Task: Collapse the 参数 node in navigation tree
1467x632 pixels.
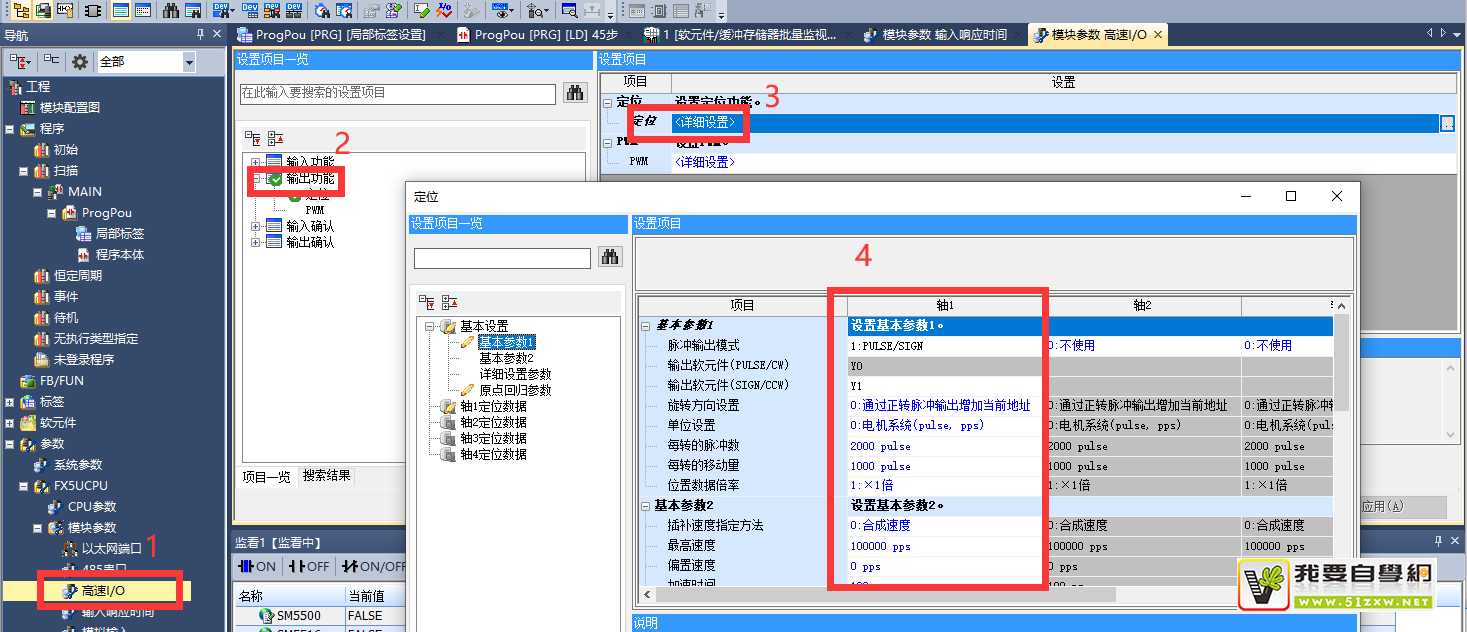Action: point(10,444)
